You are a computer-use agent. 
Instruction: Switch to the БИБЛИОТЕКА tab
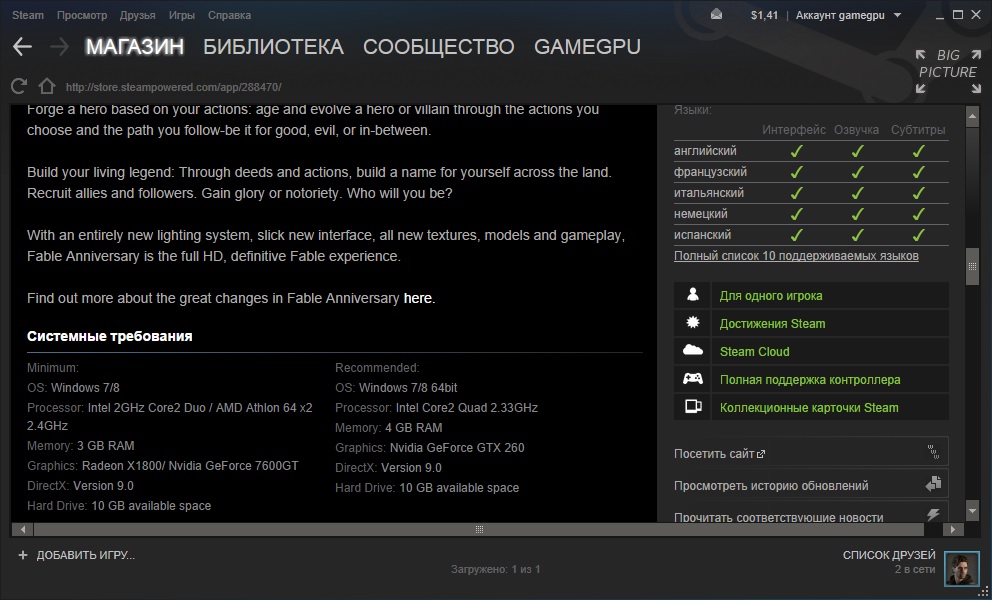tap(273, 47)
